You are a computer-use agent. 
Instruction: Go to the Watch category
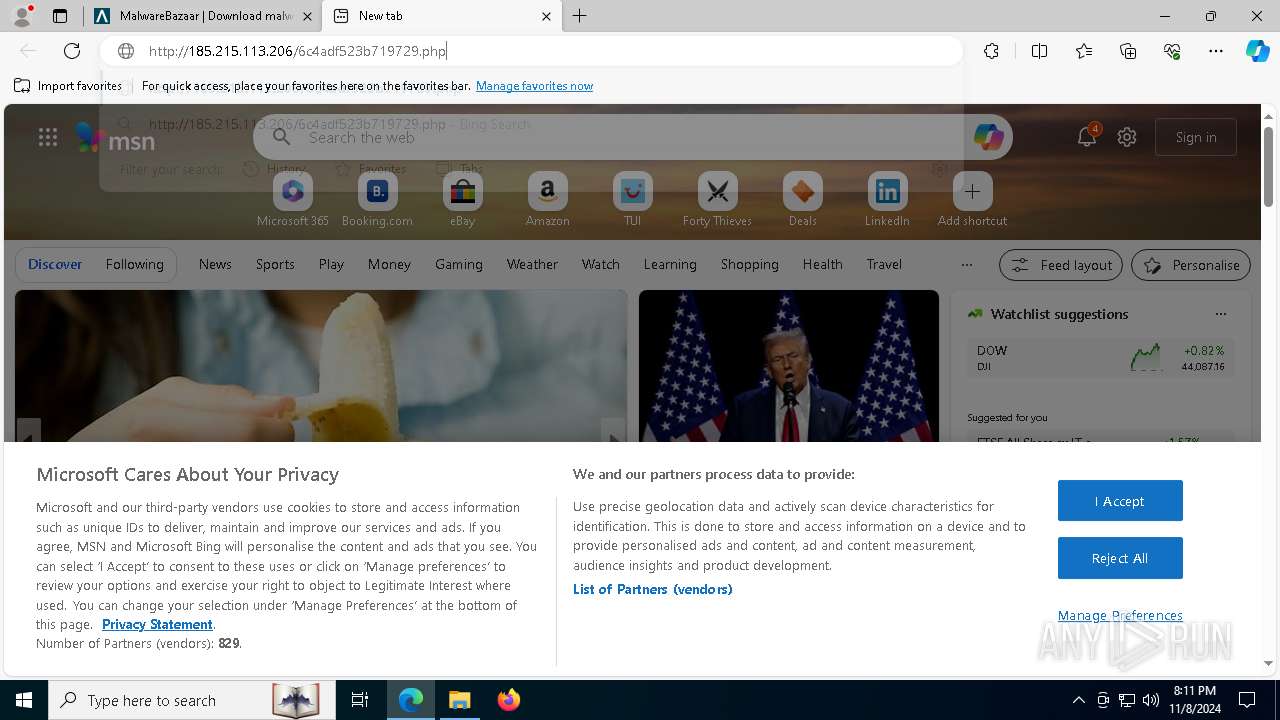[x=601, y=264]
